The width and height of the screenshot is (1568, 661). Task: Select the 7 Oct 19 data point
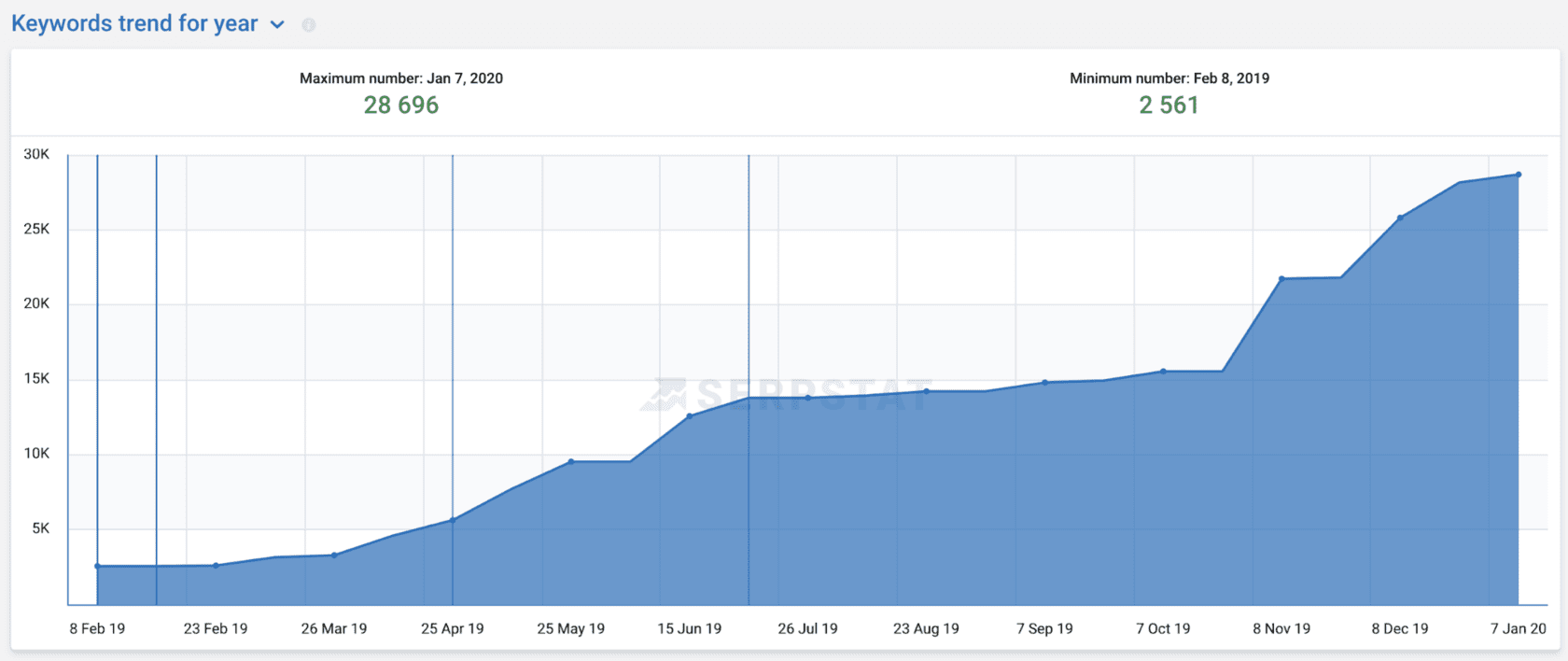click(x=1164, y=371)
